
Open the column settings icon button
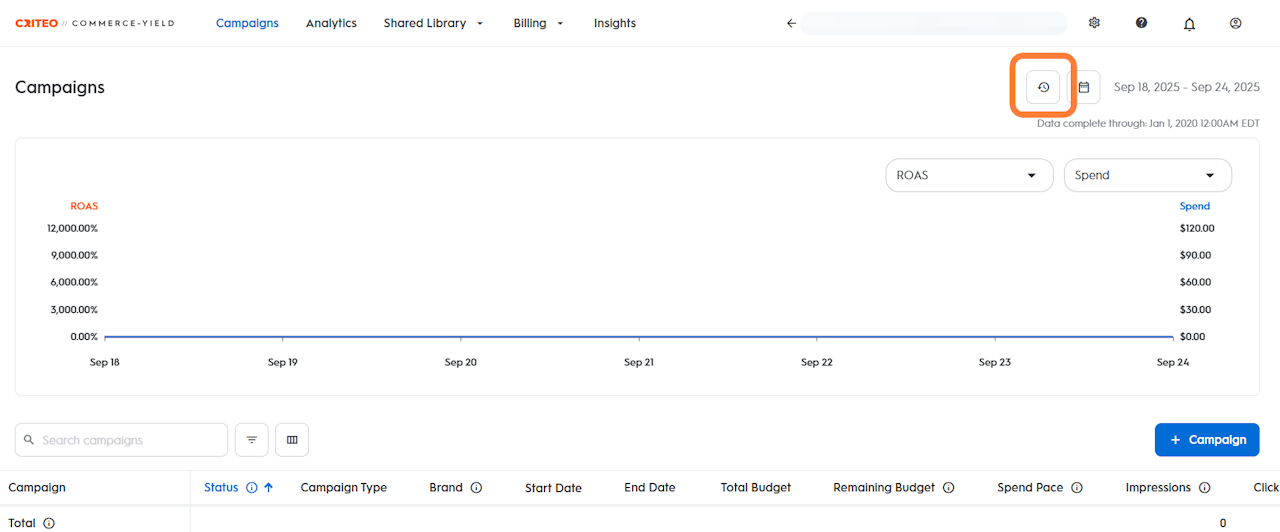[292, 440]
